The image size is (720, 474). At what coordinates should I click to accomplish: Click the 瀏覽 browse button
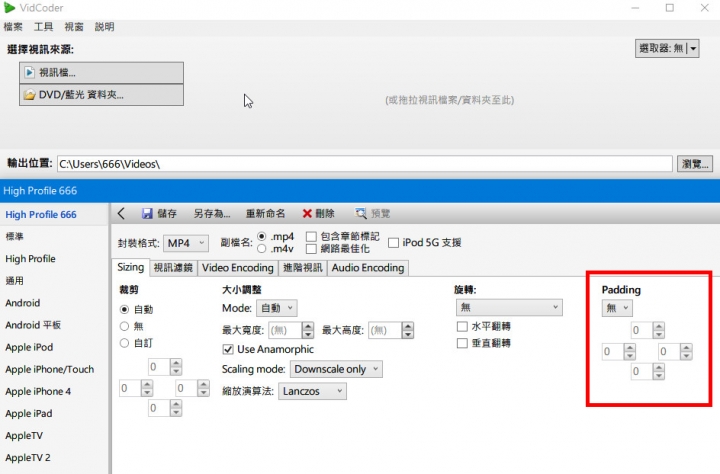(x=695, y=164)
